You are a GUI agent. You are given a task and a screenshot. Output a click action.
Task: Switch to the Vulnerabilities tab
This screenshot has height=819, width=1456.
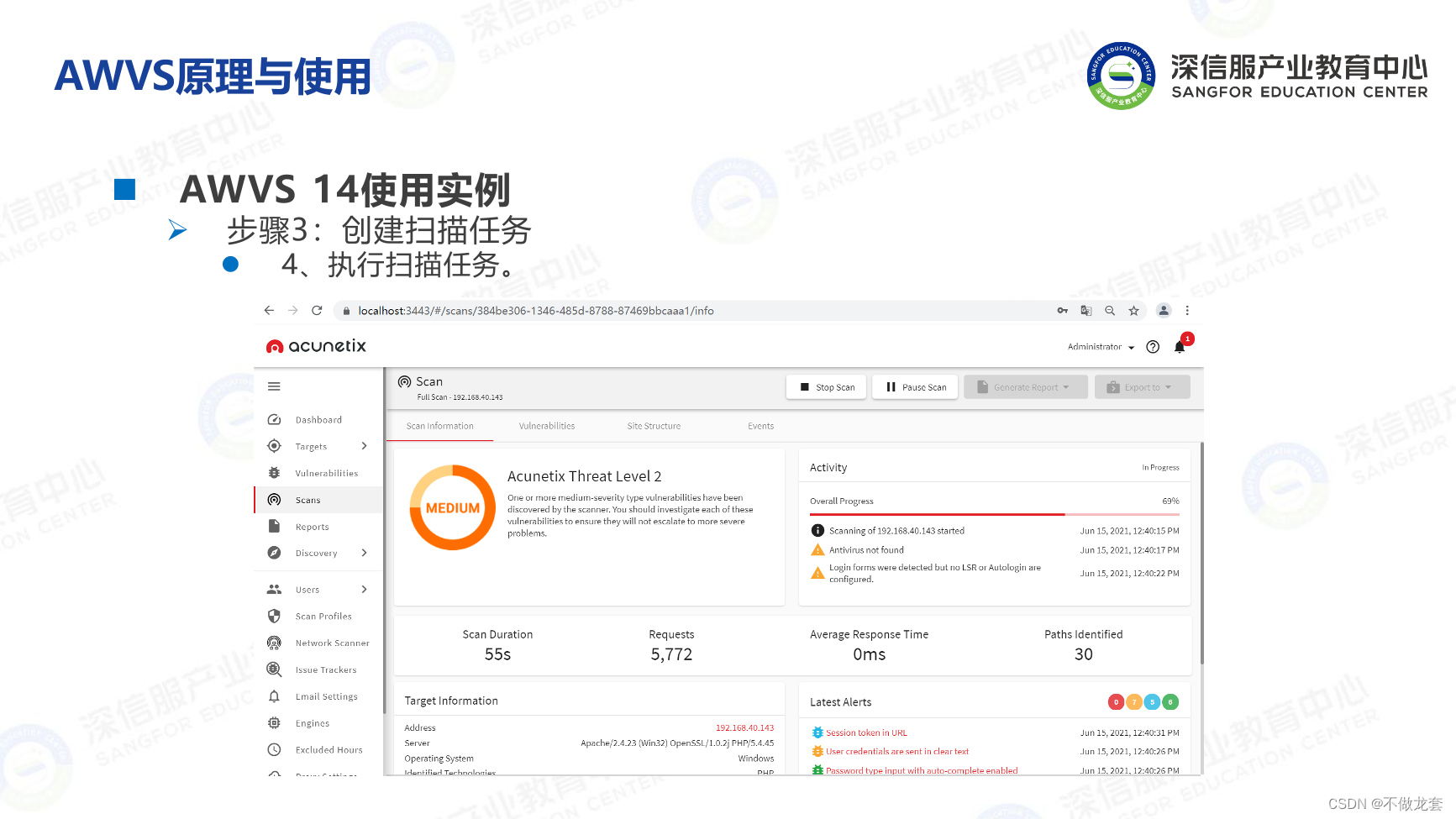coord(547,426)
